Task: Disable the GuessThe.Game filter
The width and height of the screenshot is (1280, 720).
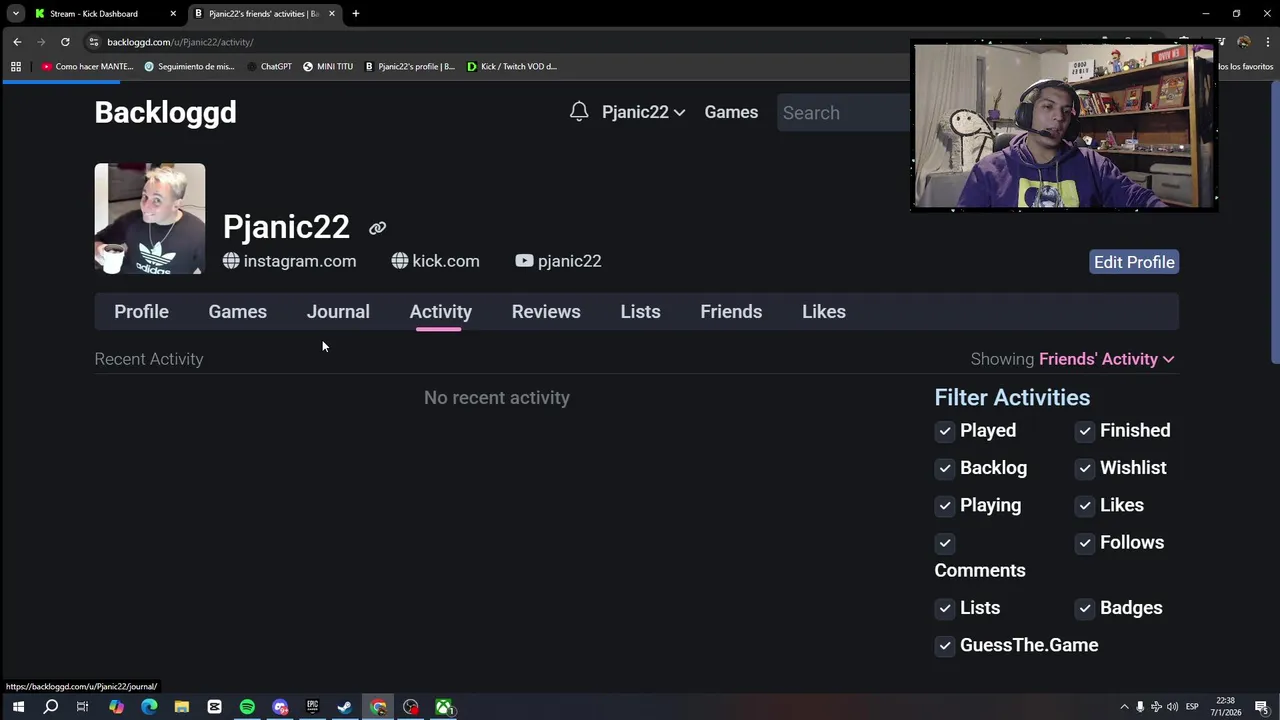Action: tap(945, 646)
